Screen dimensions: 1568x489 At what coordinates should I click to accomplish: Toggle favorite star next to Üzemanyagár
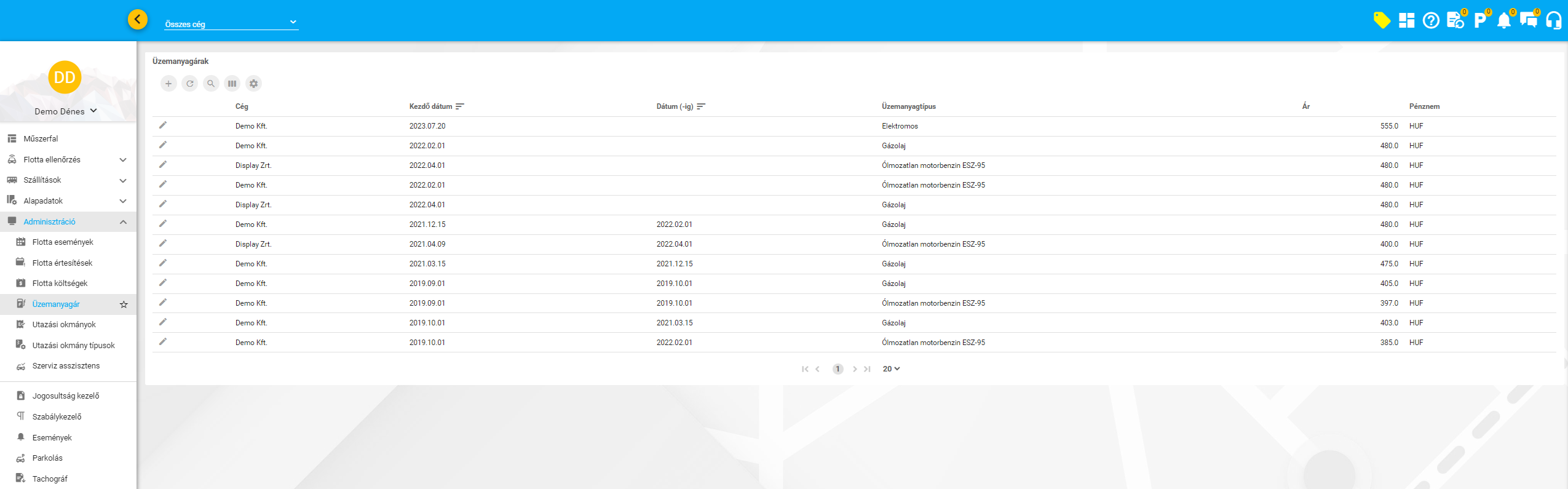point(124,304)
